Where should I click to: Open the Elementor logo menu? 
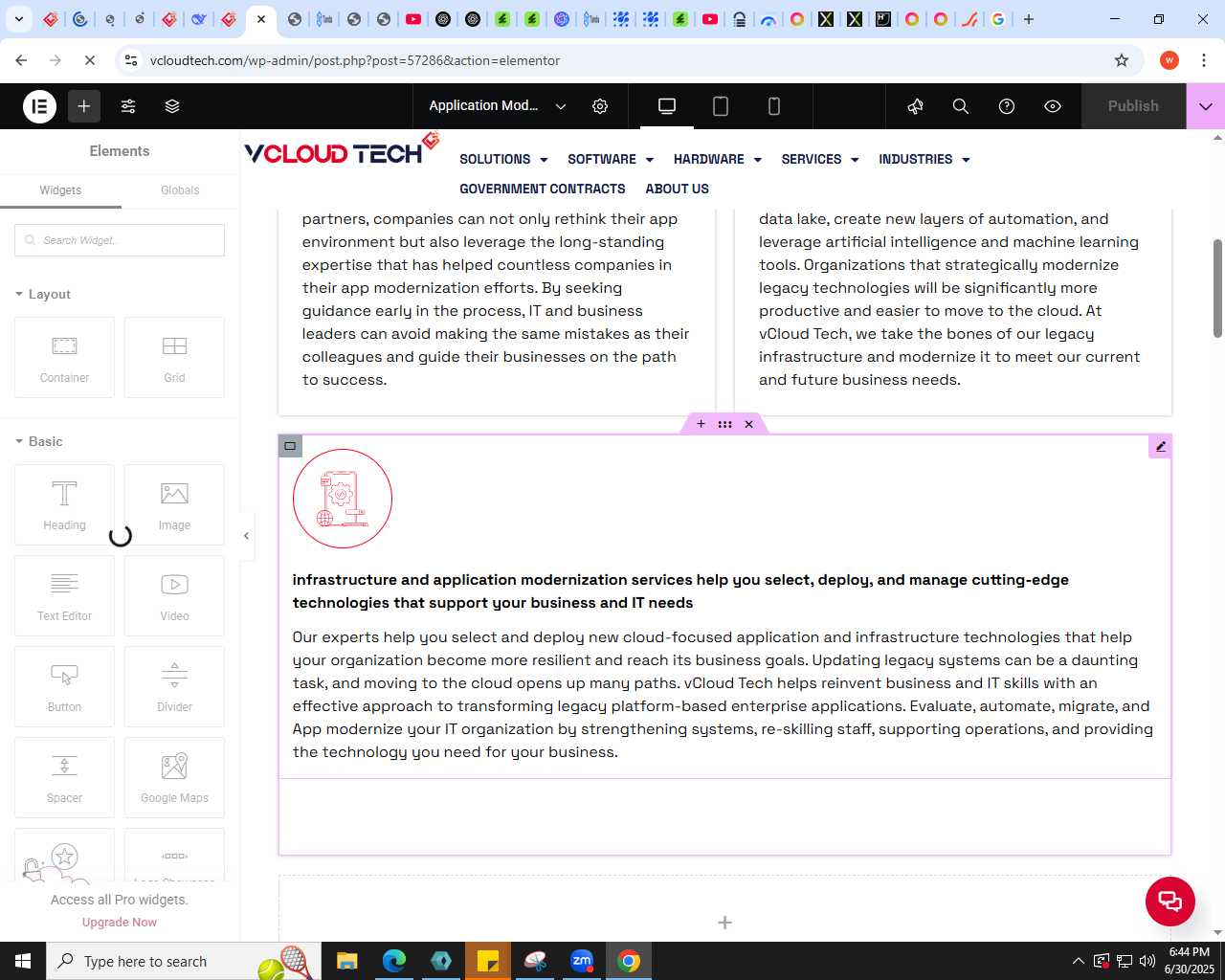[40, 106]
